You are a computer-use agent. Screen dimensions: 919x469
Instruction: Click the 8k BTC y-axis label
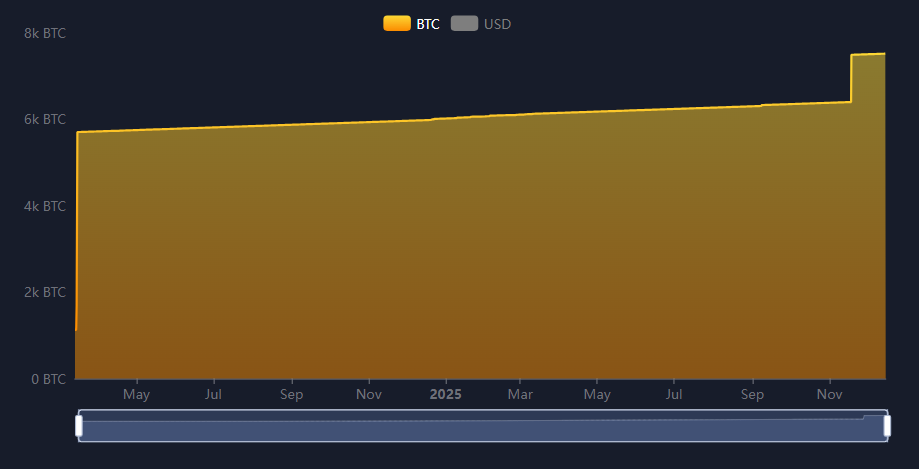tap(45, 33)
